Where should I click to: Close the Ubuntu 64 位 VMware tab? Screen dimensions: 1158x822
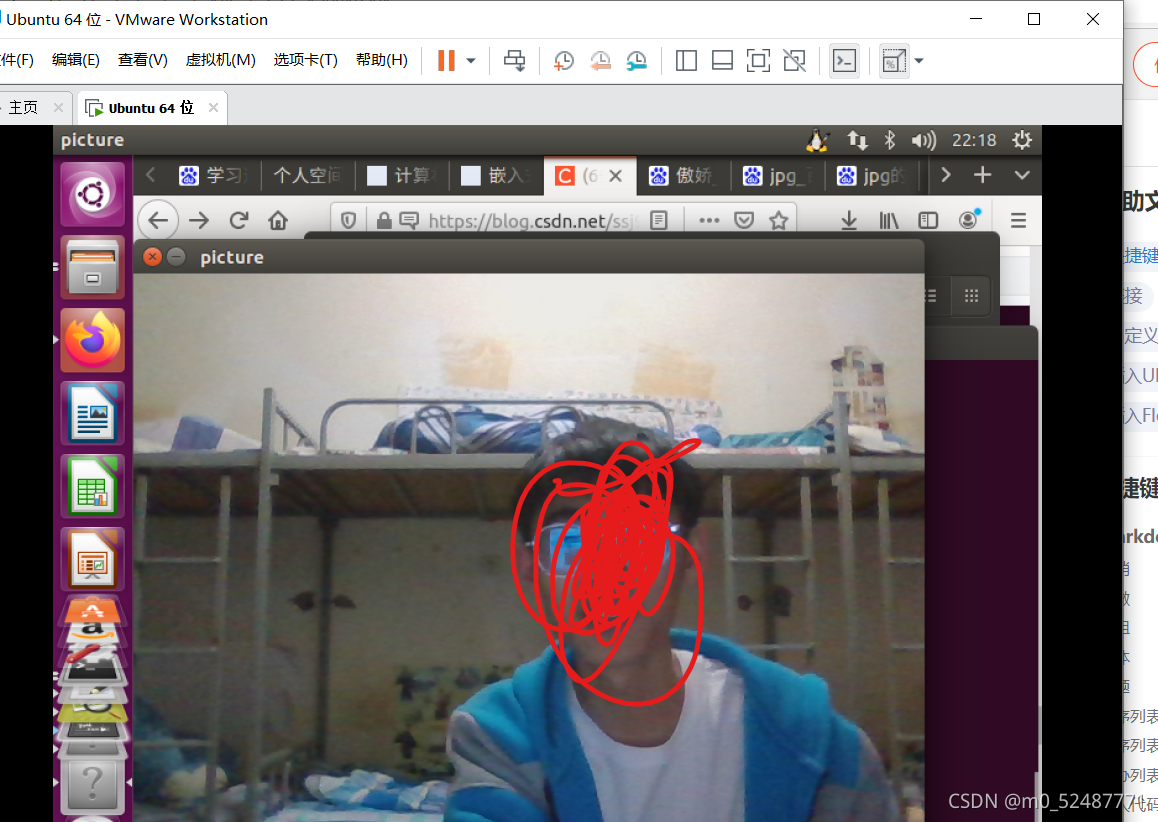pyautogui.click(x=213, y=108)
